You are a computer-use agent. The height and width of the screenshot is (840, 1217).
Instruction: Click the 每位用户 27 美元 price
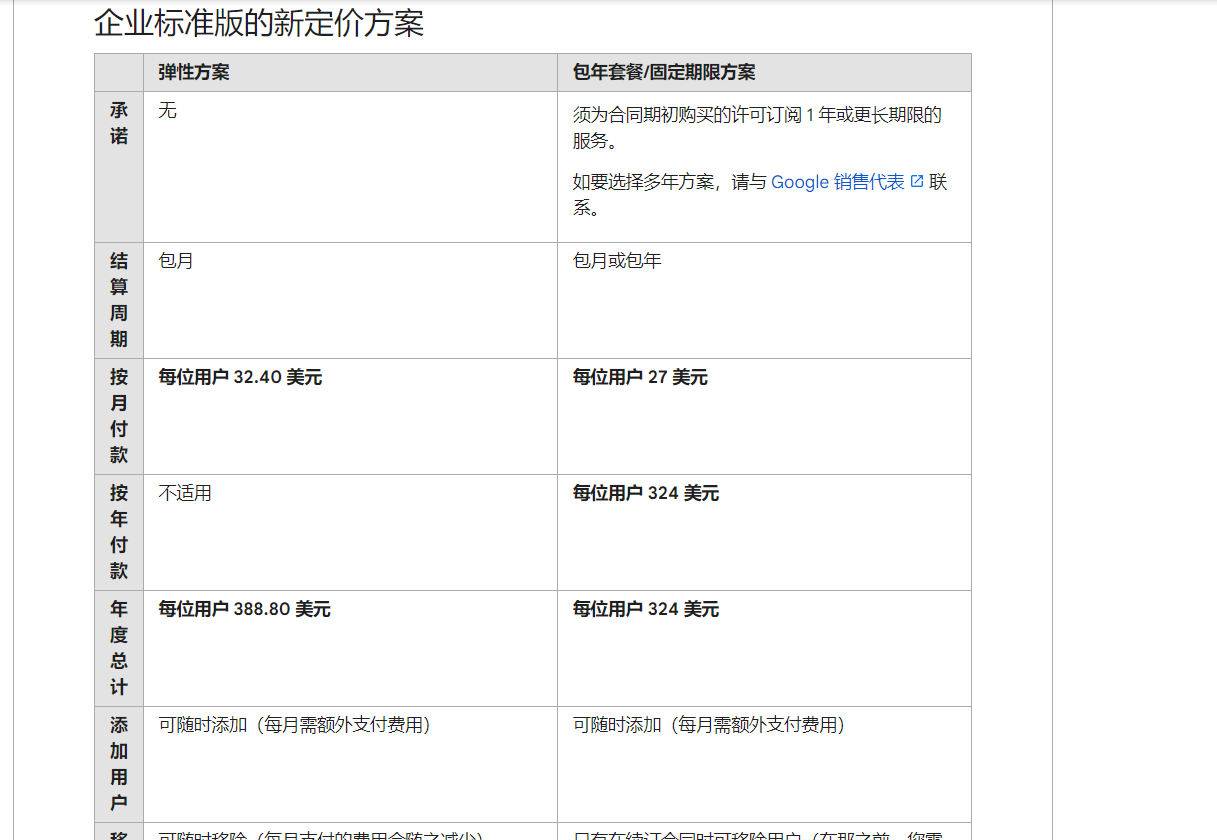(640, 377)
